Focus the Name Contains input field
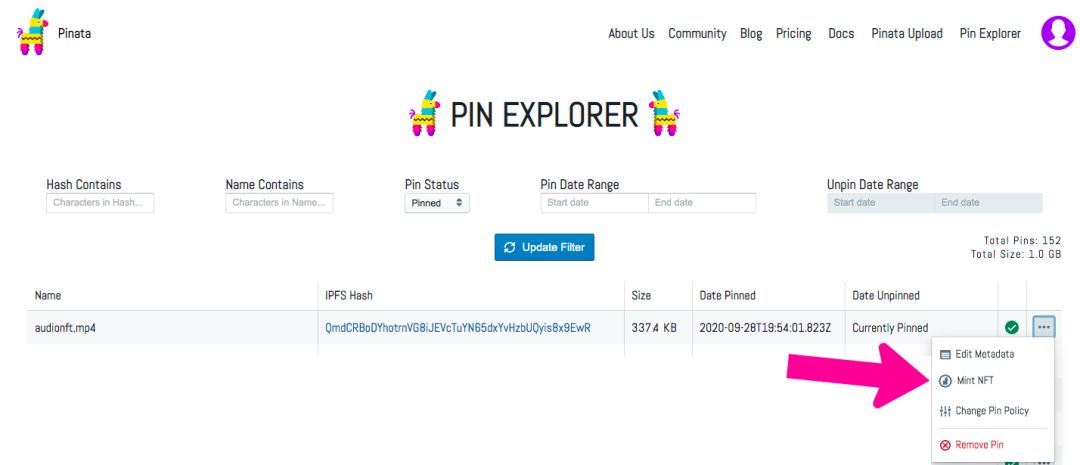1080x465 pixels. click(279, 203)
